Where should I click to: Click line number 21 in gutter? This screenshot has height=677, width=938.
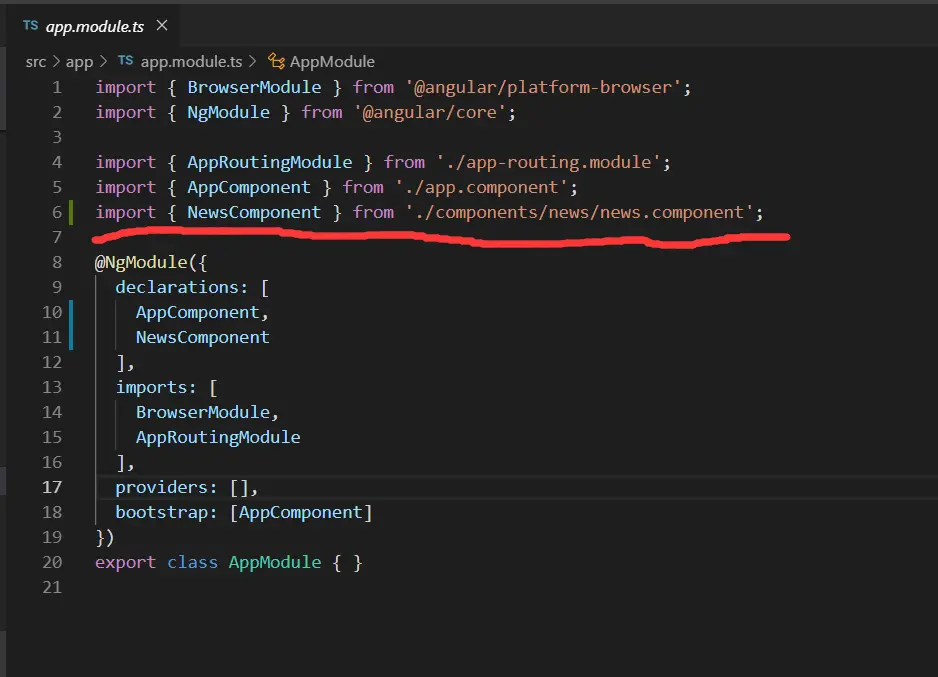pyautogui.click(x=52, y=587)
